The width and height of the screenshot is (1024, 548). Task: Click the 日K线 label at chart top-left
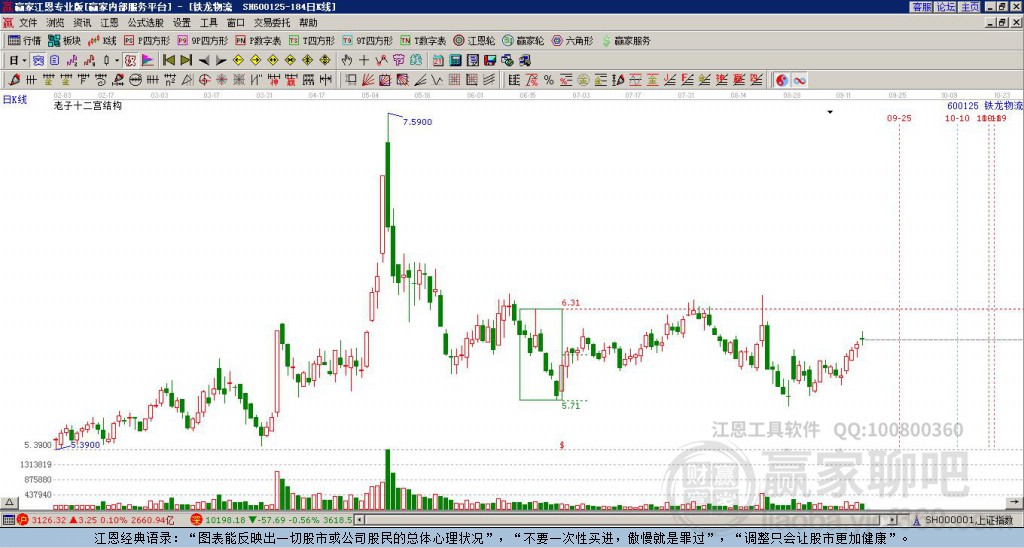click(x=15, y=100)
